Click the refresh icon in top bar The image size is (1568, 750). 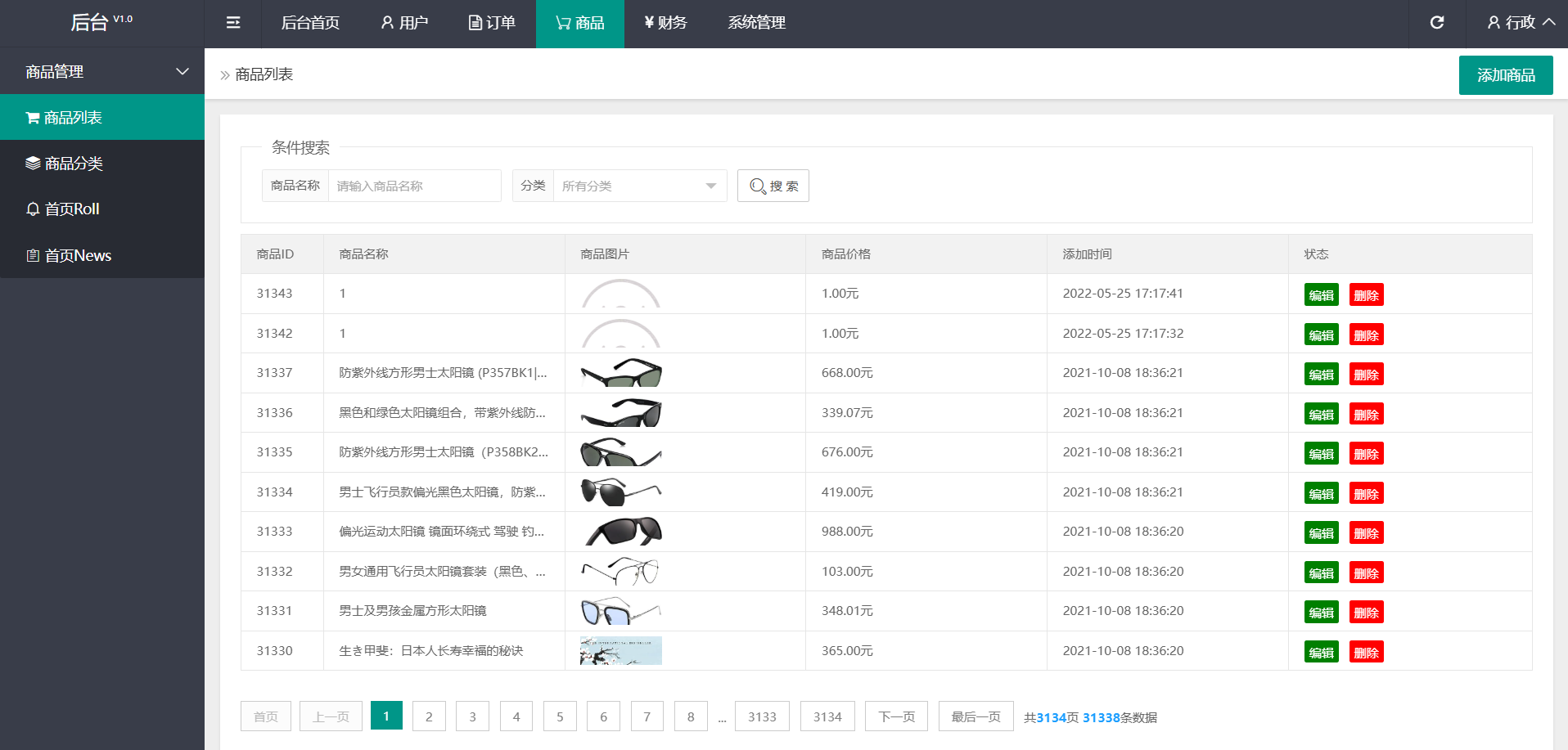click(x=1436, y=23)
